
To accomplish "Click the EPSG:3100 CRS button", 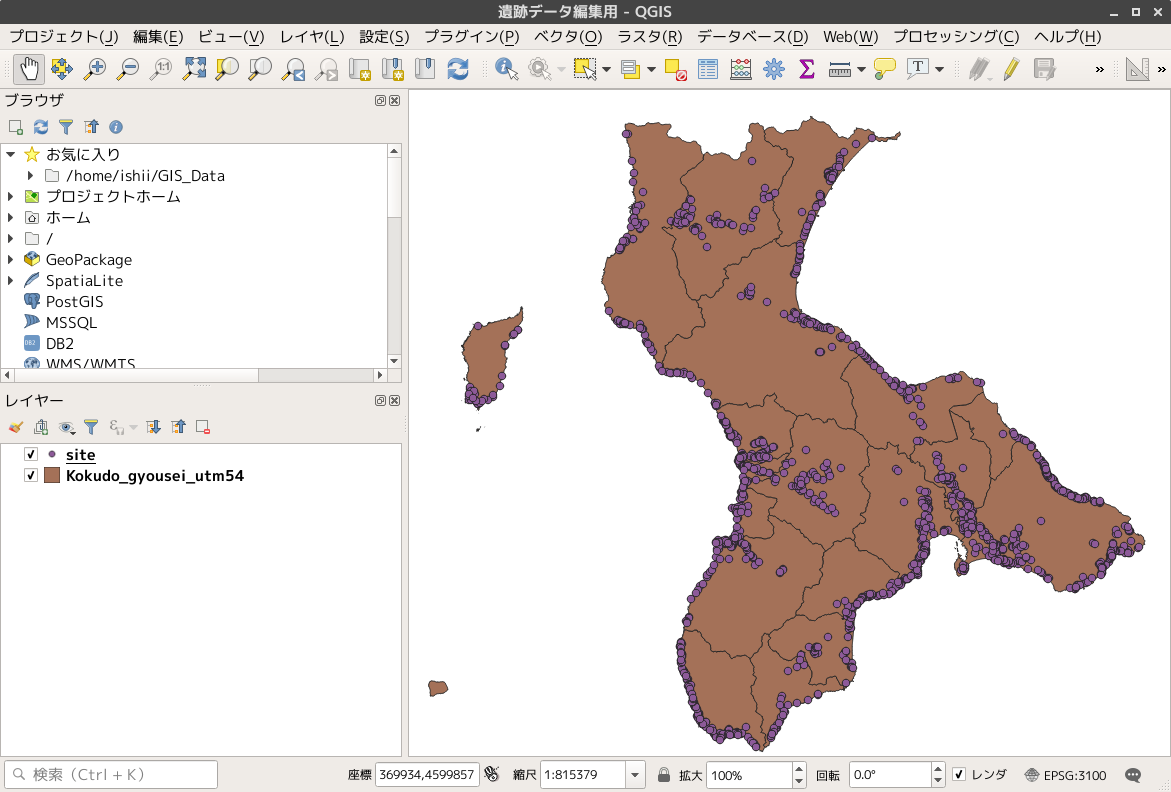I will (1066, 775).
